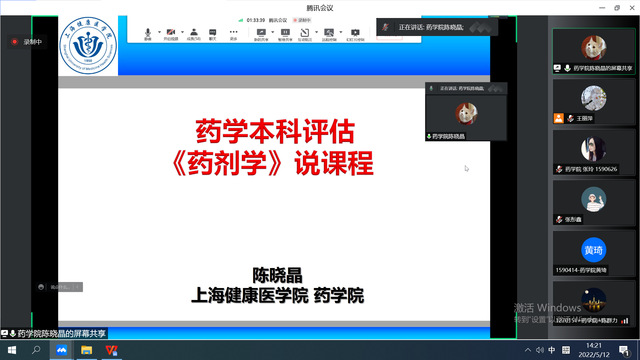The image size is (640, 360).
Task: Mute the microphone in the shared toolbar
Action: (148, 34)
